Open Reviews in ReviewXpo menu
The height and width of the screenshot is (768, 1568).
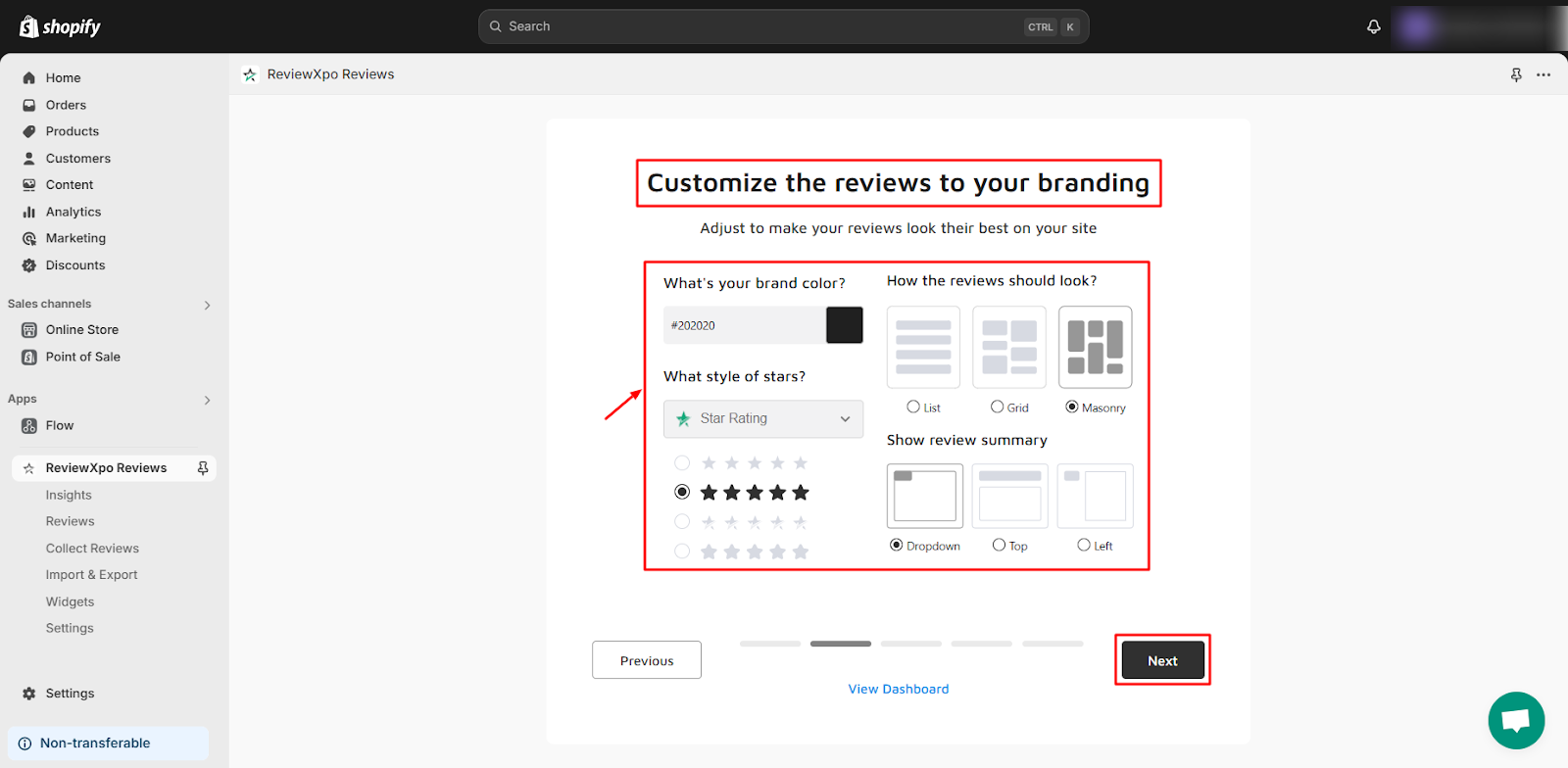(x=71, y=521)
